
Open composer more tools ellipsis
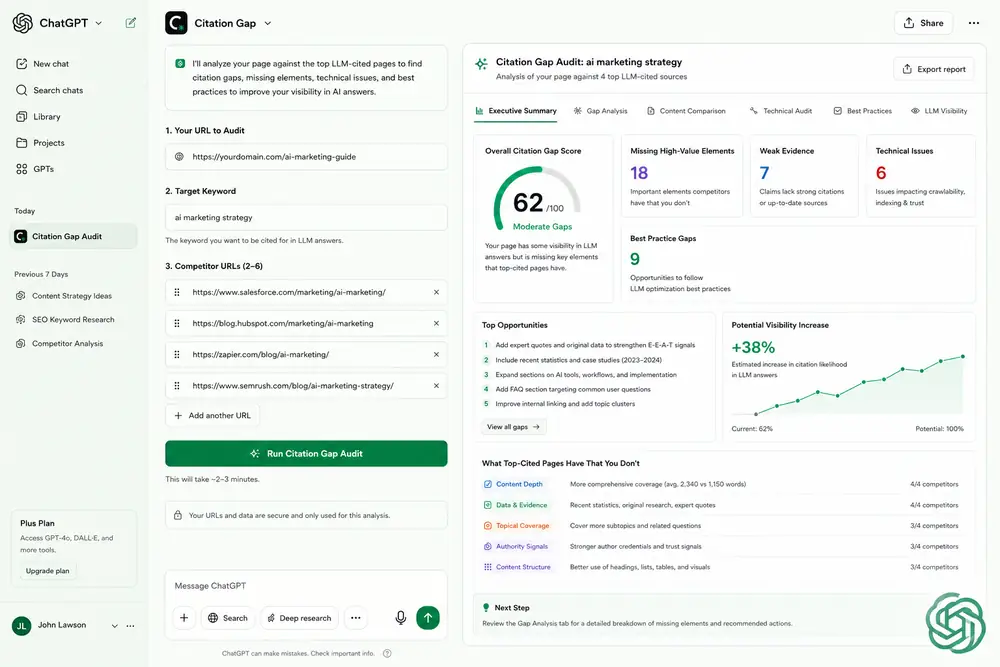pyautogui.click(x=356, y=617)
